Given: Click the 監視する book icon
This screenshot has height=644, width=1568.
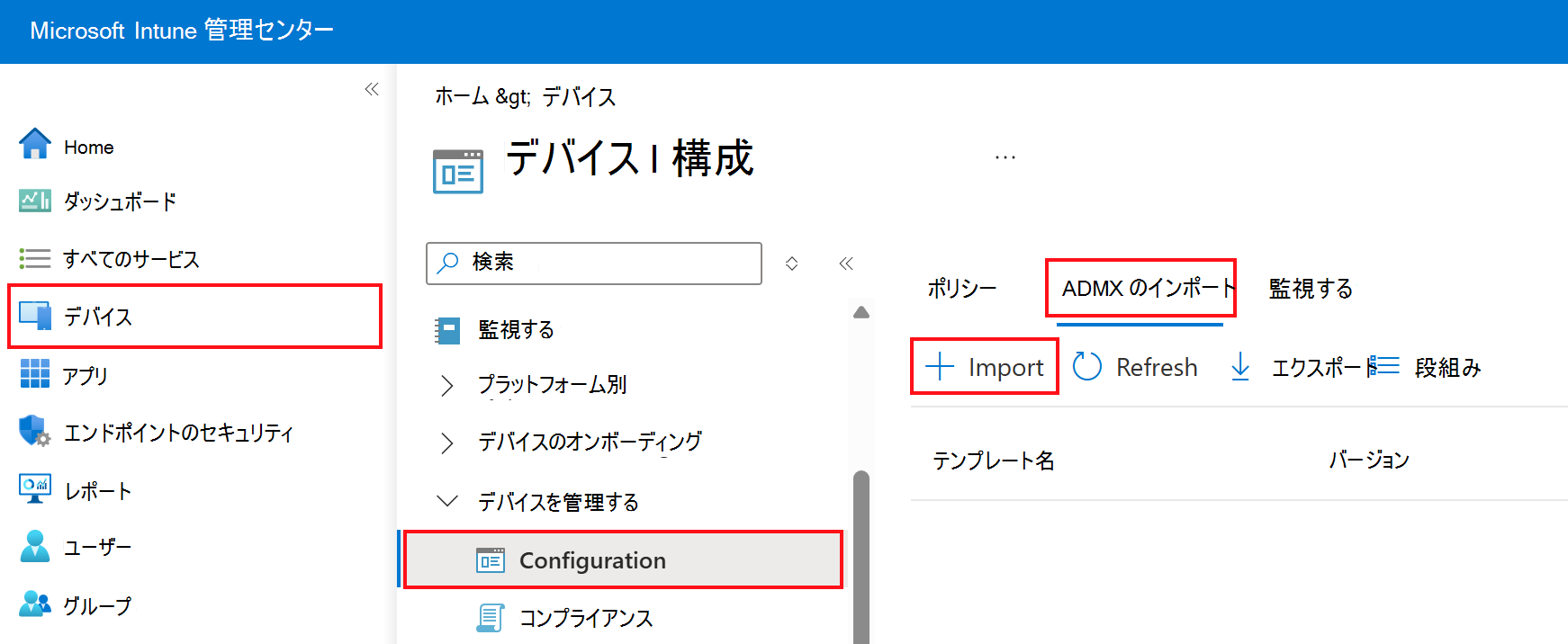Looking at the screenshot, I should pyautogui.click(x=447, y=331).
